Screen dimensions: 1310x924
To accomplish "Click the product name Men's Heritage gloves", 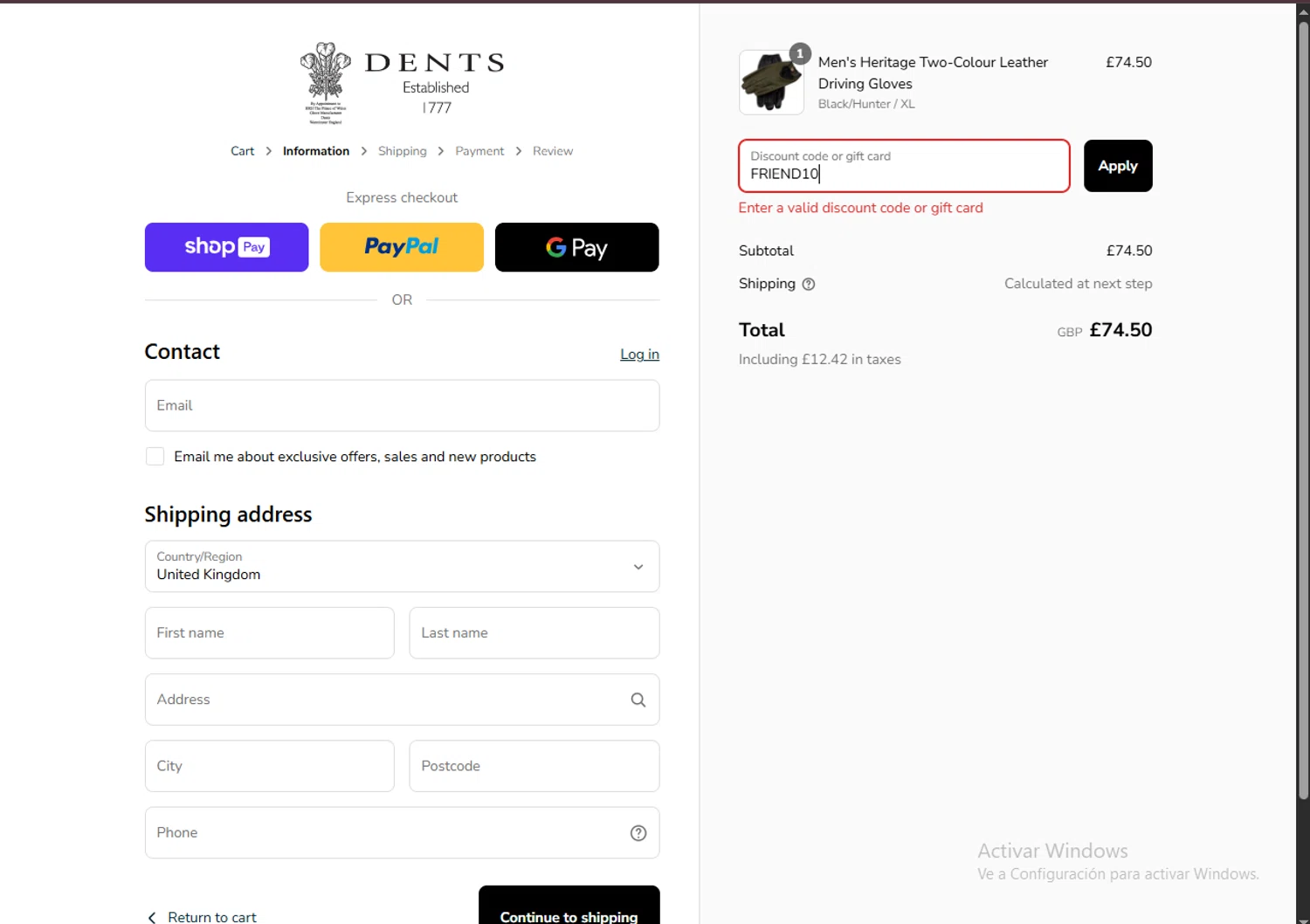I will pyautogui.click(x=933, y=72).
